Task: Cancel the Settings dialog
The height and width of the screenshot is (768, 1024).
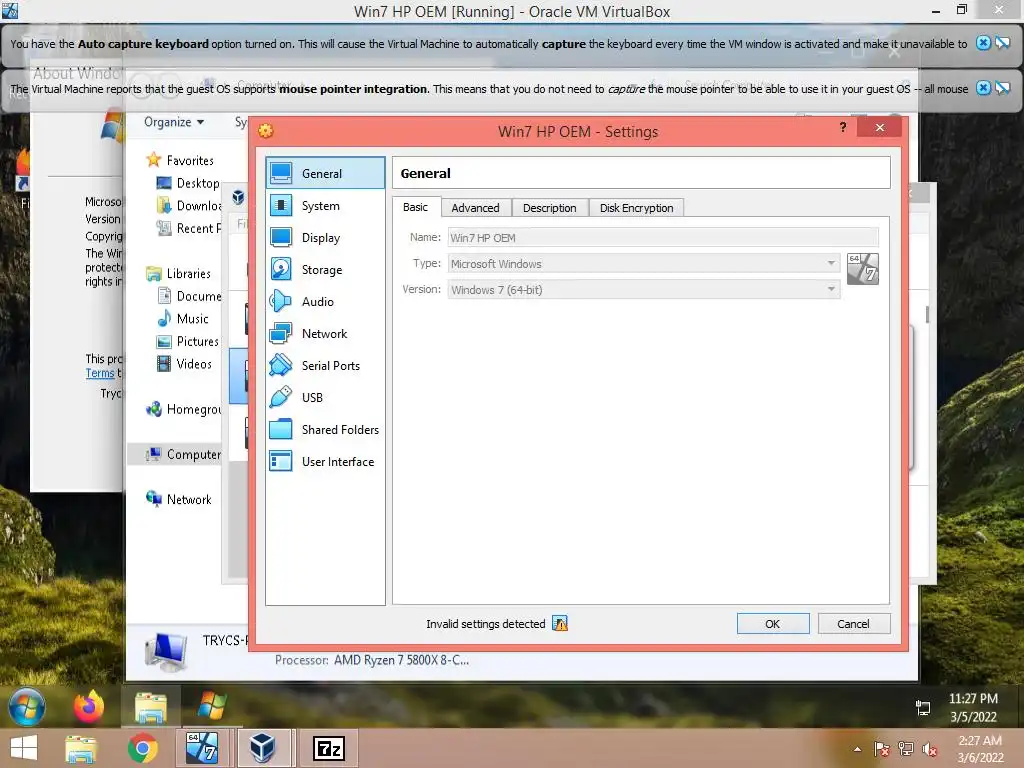Action: point(854,624)
